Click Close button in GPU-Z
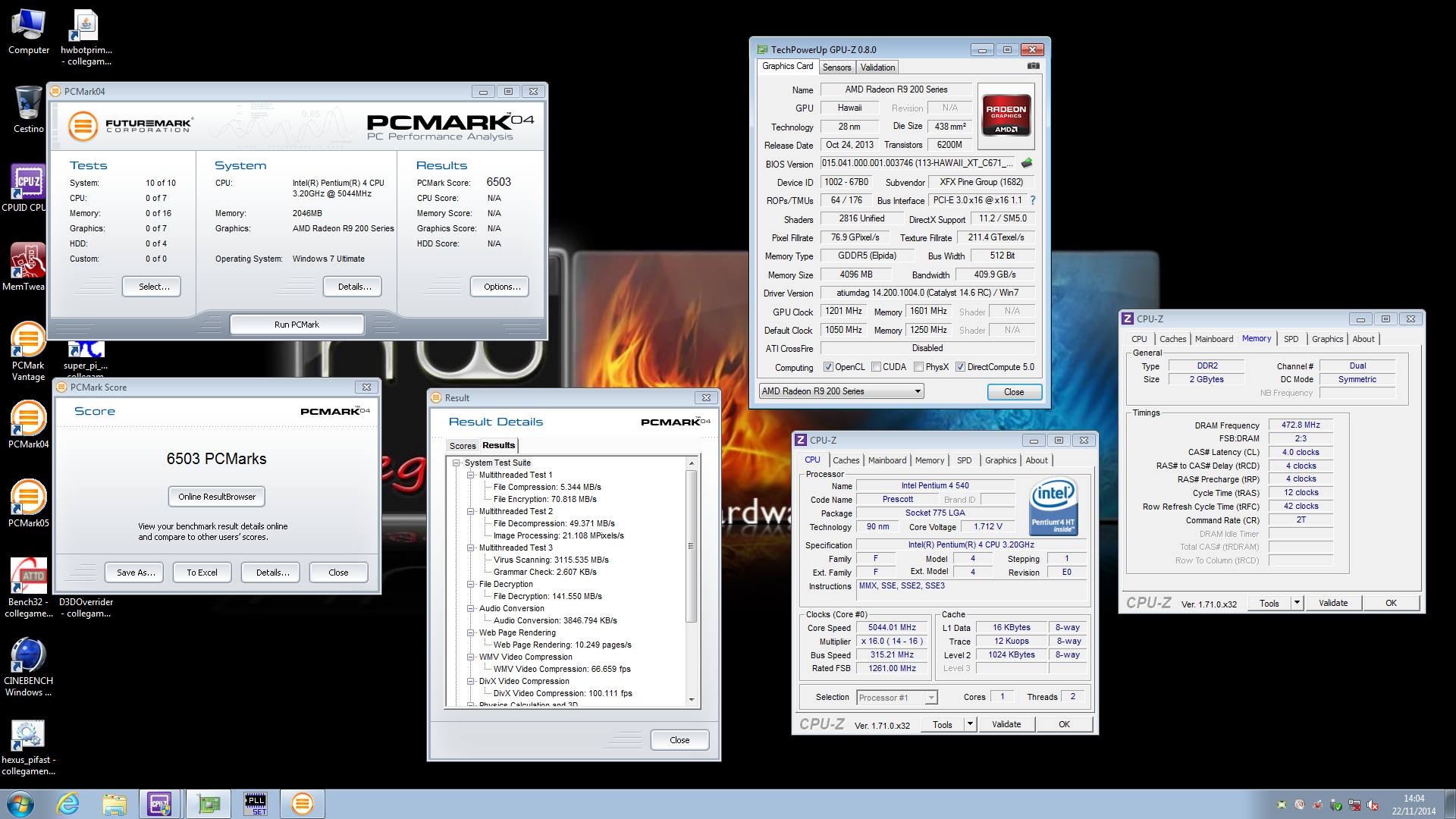The image size is (1456, 819). [1014, 392]
